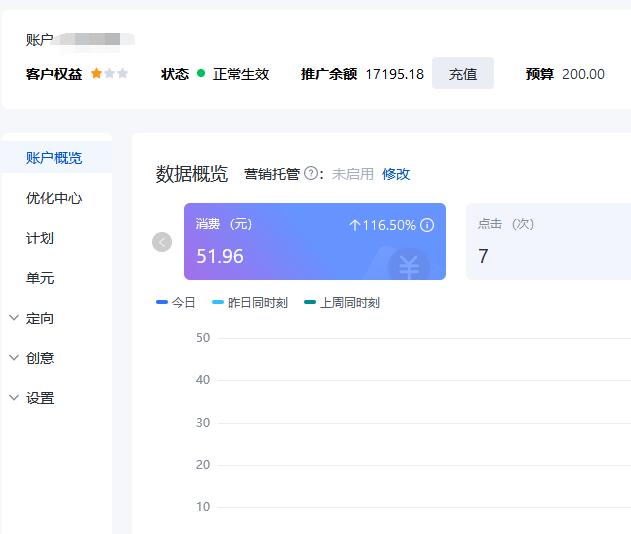Click the 修改 link for 营销托管
The width and height of the screenshot is (631, 534).
(396, 174)
